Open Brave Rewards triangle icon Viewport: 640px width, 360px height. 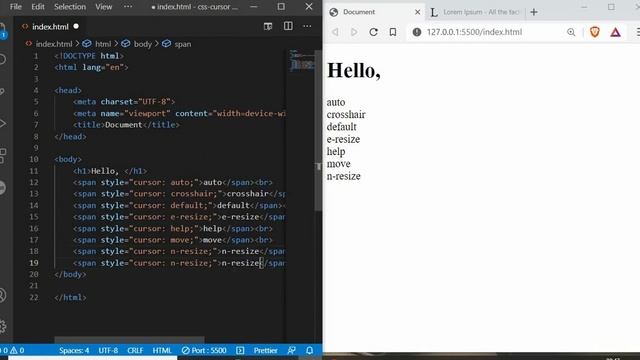tap(615, 32)
